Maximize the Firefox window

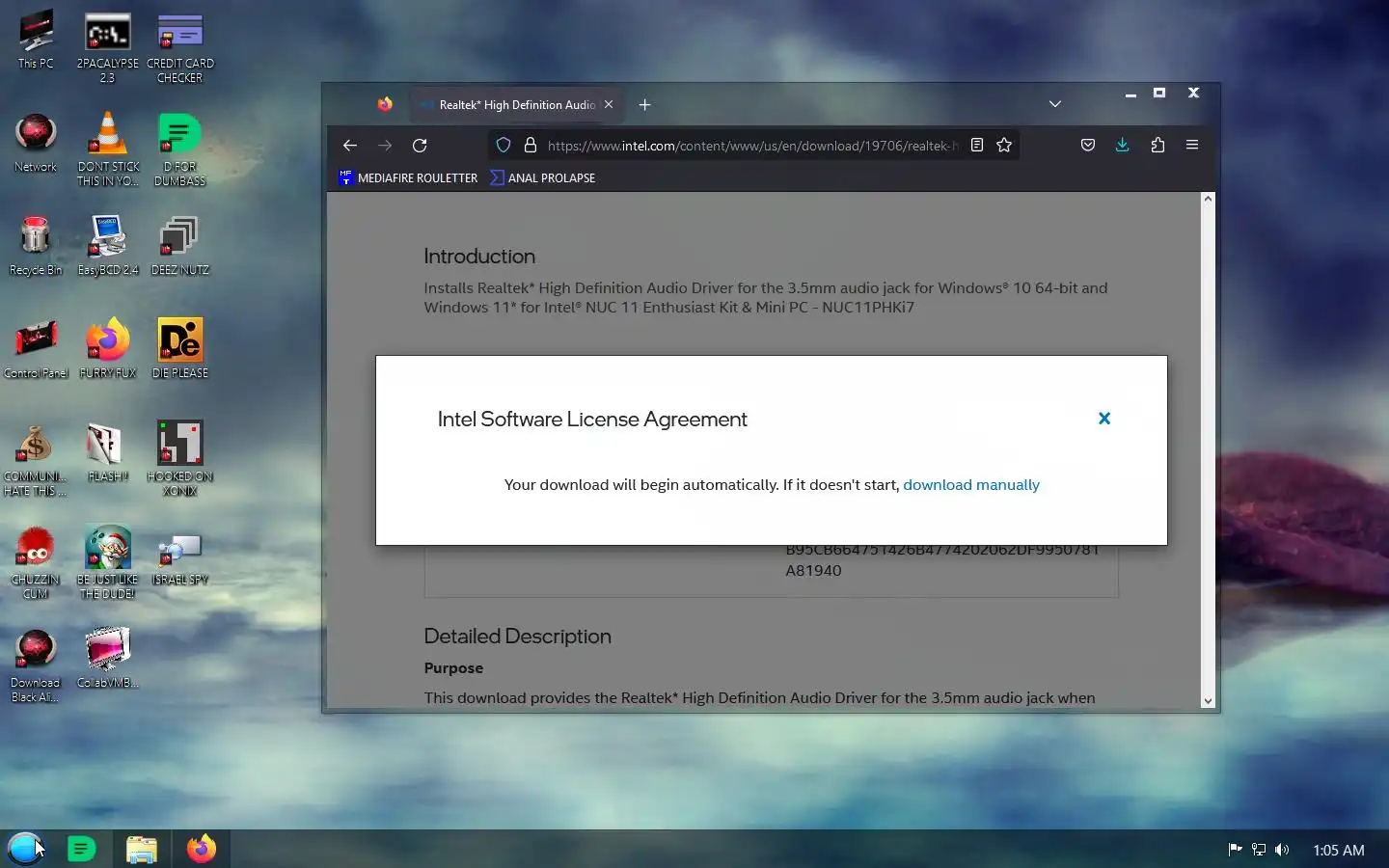click(1159, 94)
